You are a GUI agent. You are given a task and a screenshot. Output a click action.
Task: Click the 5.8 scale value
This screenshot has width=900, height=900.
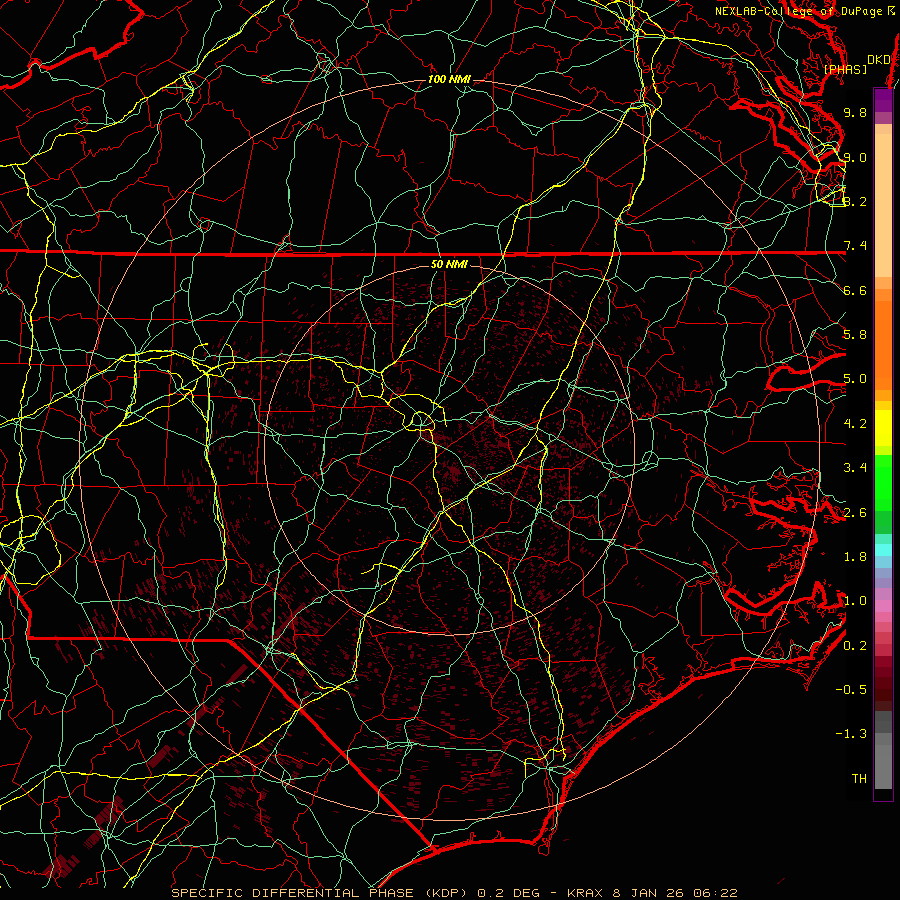[855, 335]
